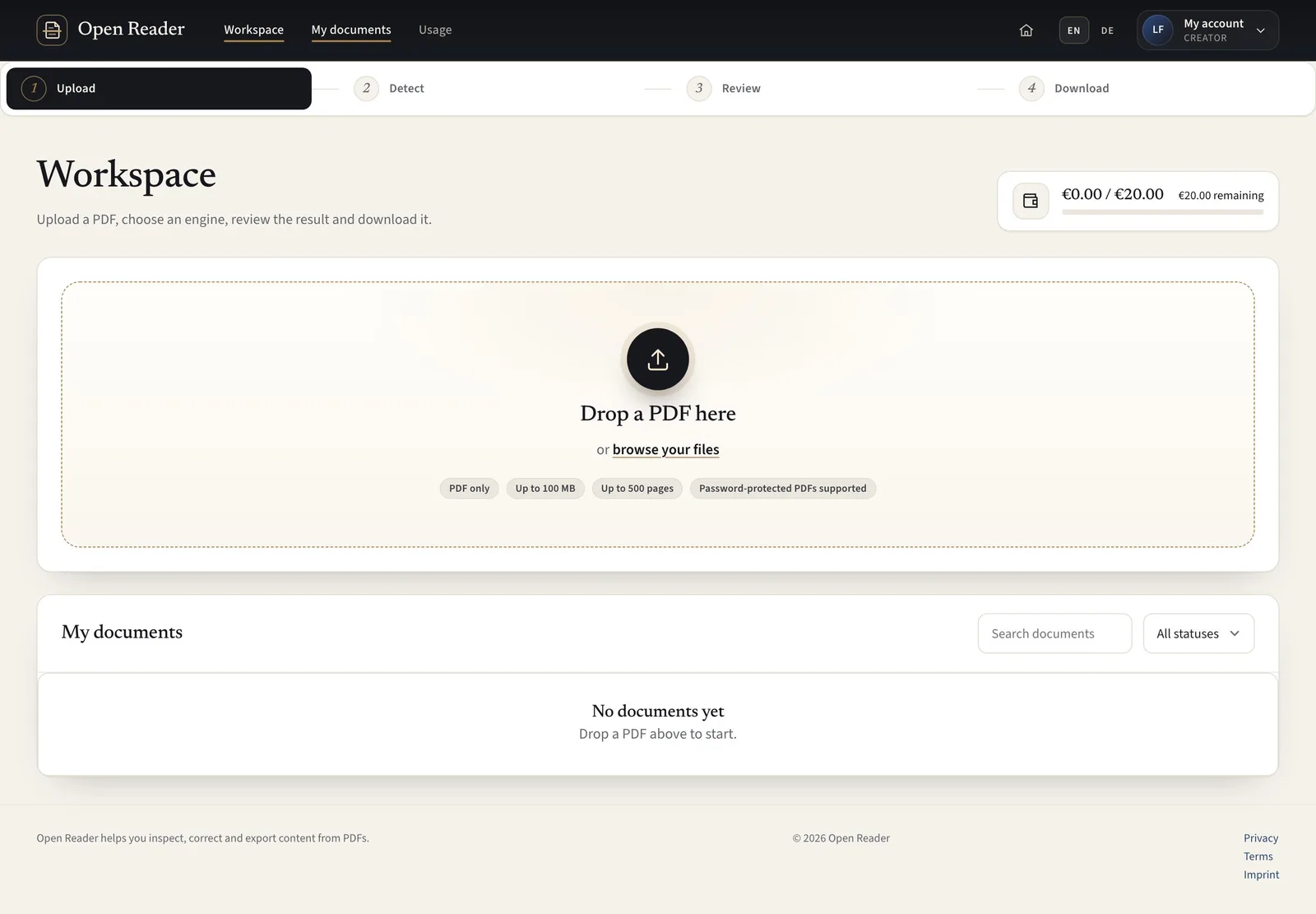The width and height of the screenshot is (1316, 914).
Task: Click the Open Reader brand name
Action: [132, 29]
